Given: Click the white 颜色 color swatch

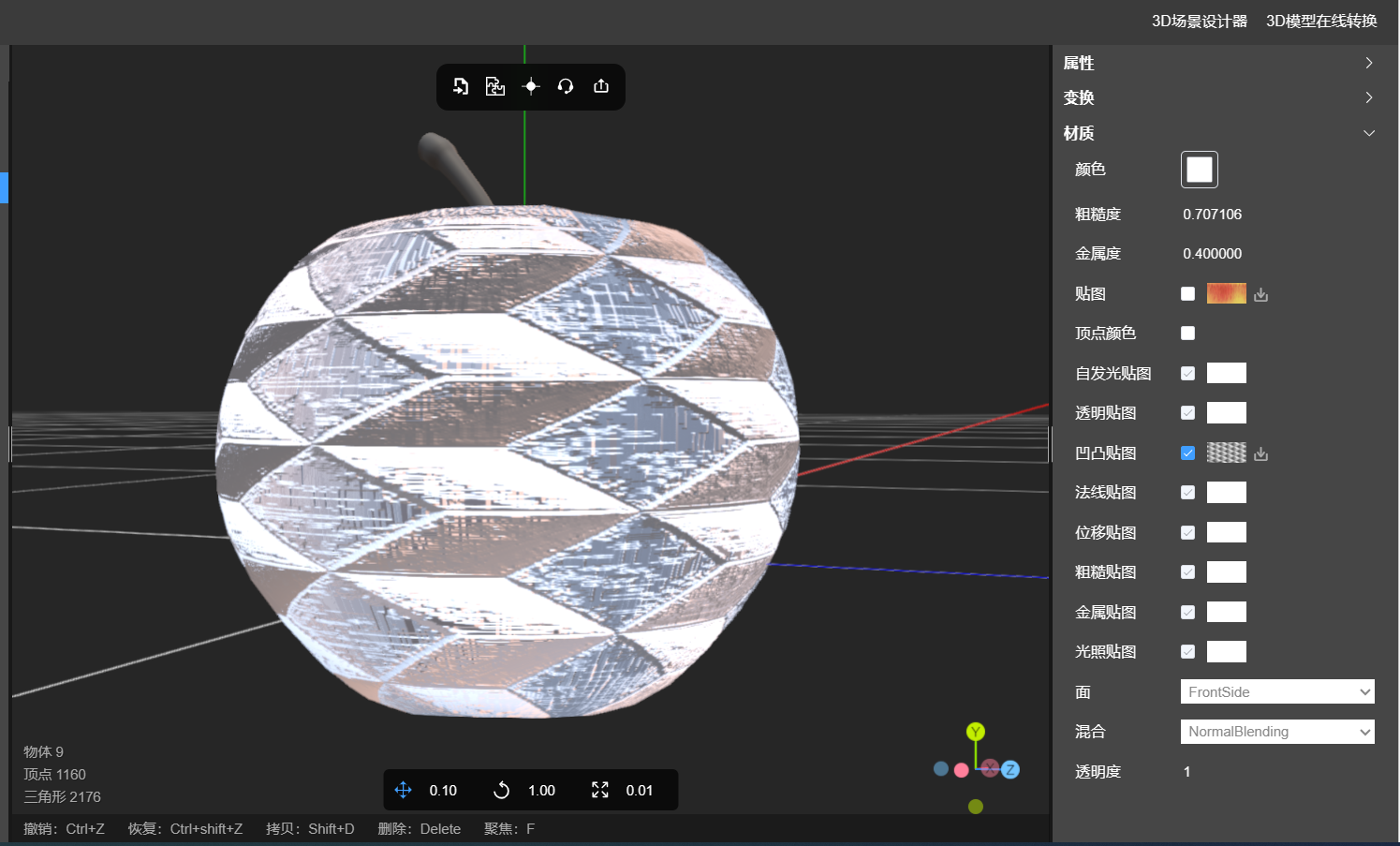Looking at the screenshot, I should click(1200, 170).
